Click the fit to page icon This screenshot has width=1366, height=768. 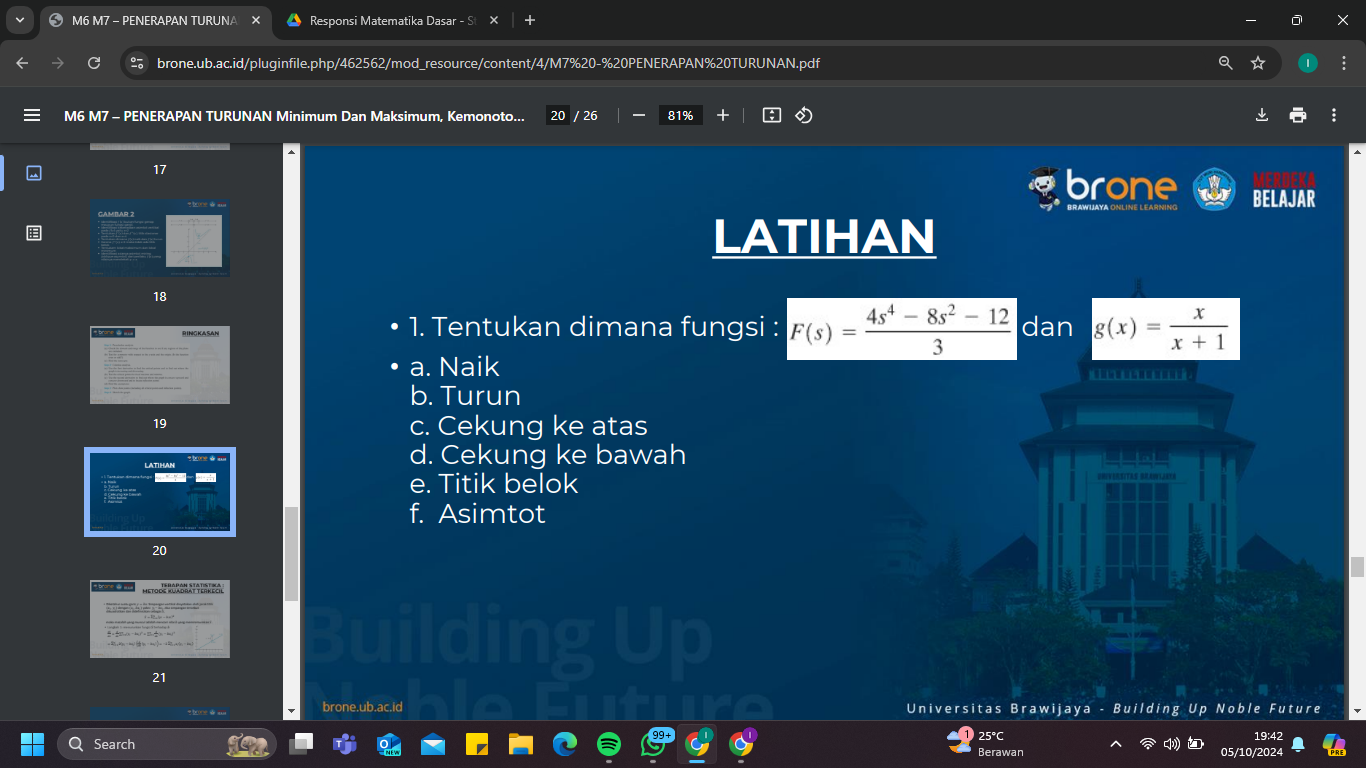coord(771,115)
